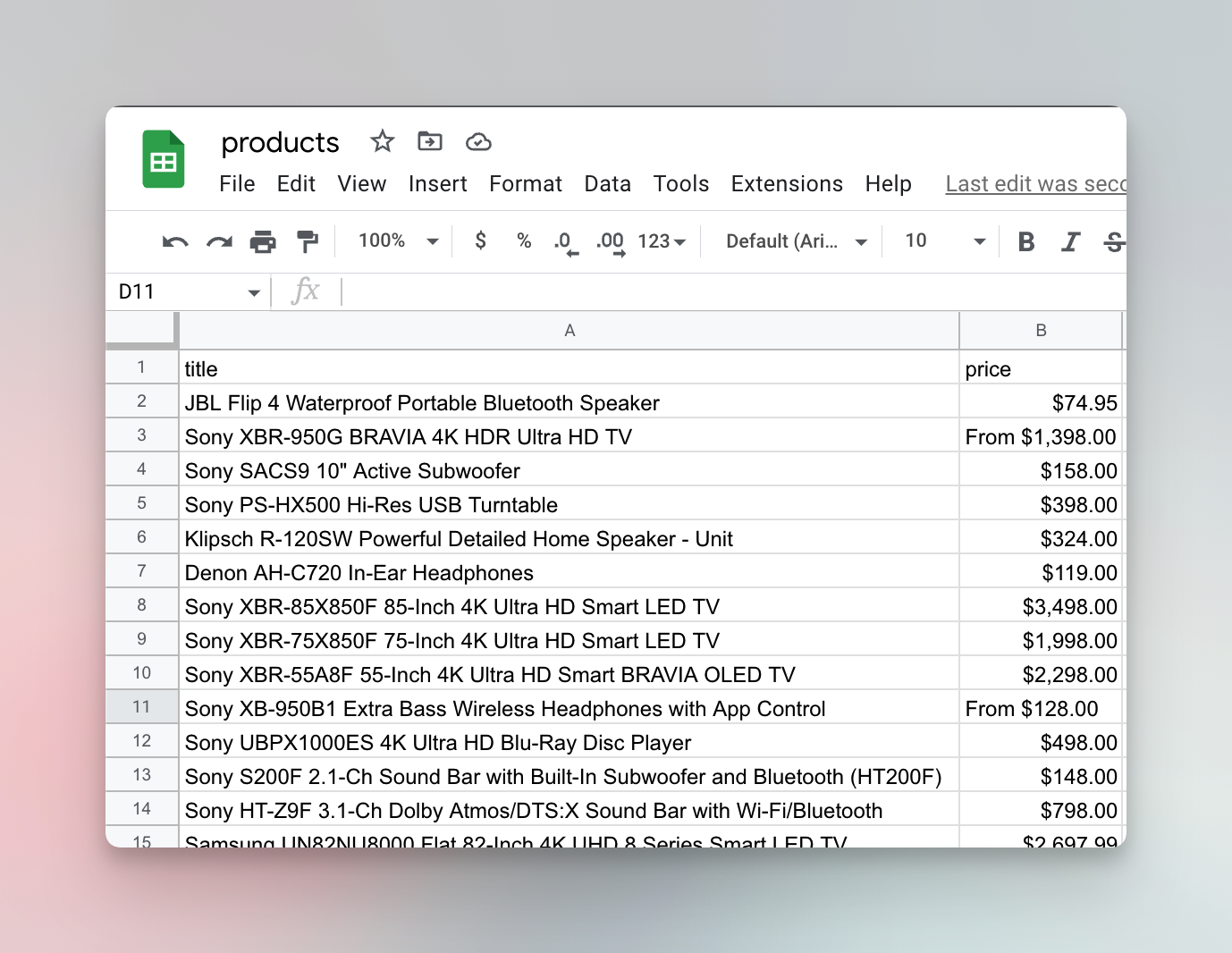Format selection as percent
The width and height of the screenshot is (1232, 953).
[523, 241]
